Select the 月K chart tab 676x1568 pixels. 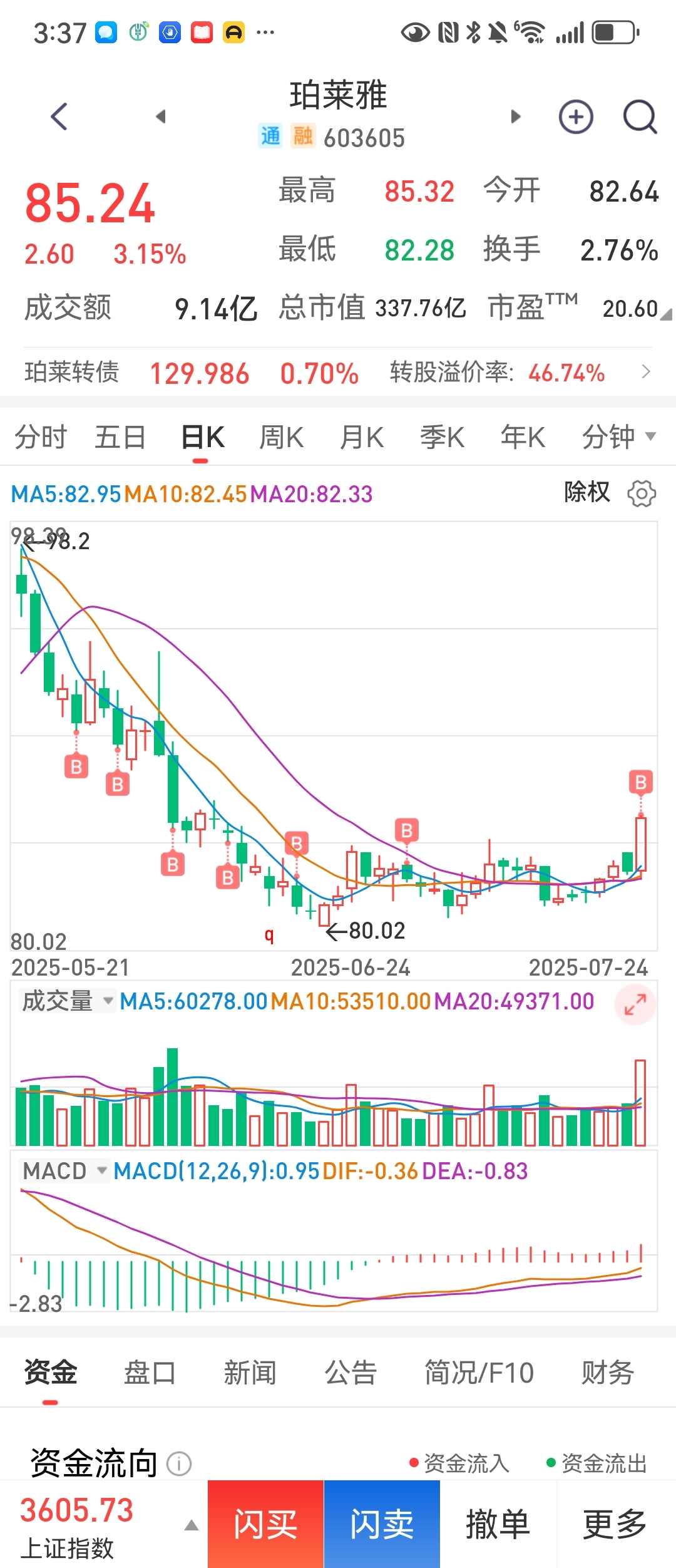point(362,436)
